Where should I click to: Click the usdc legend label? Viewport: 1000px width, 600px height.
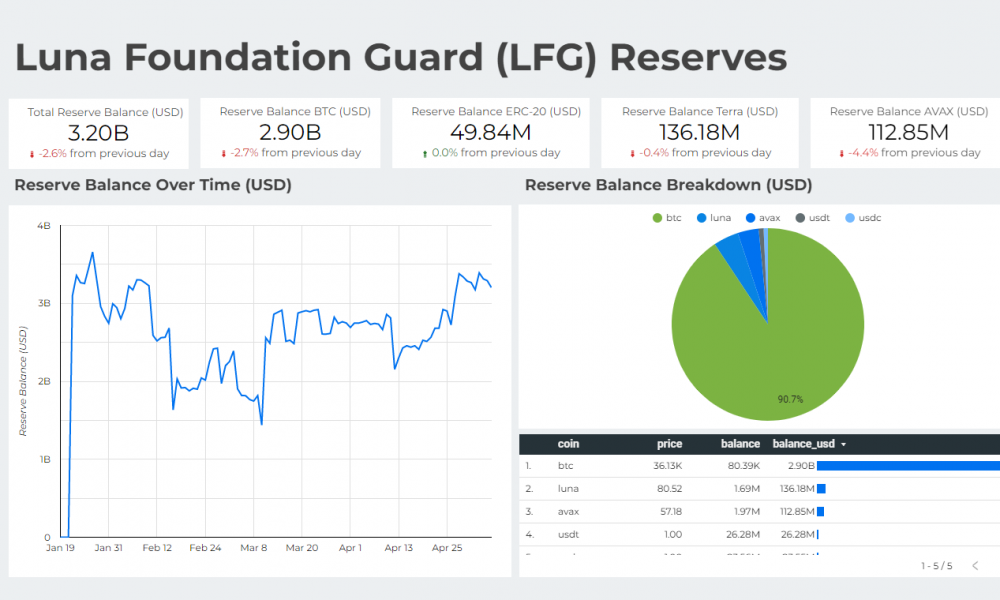(870, 218)
